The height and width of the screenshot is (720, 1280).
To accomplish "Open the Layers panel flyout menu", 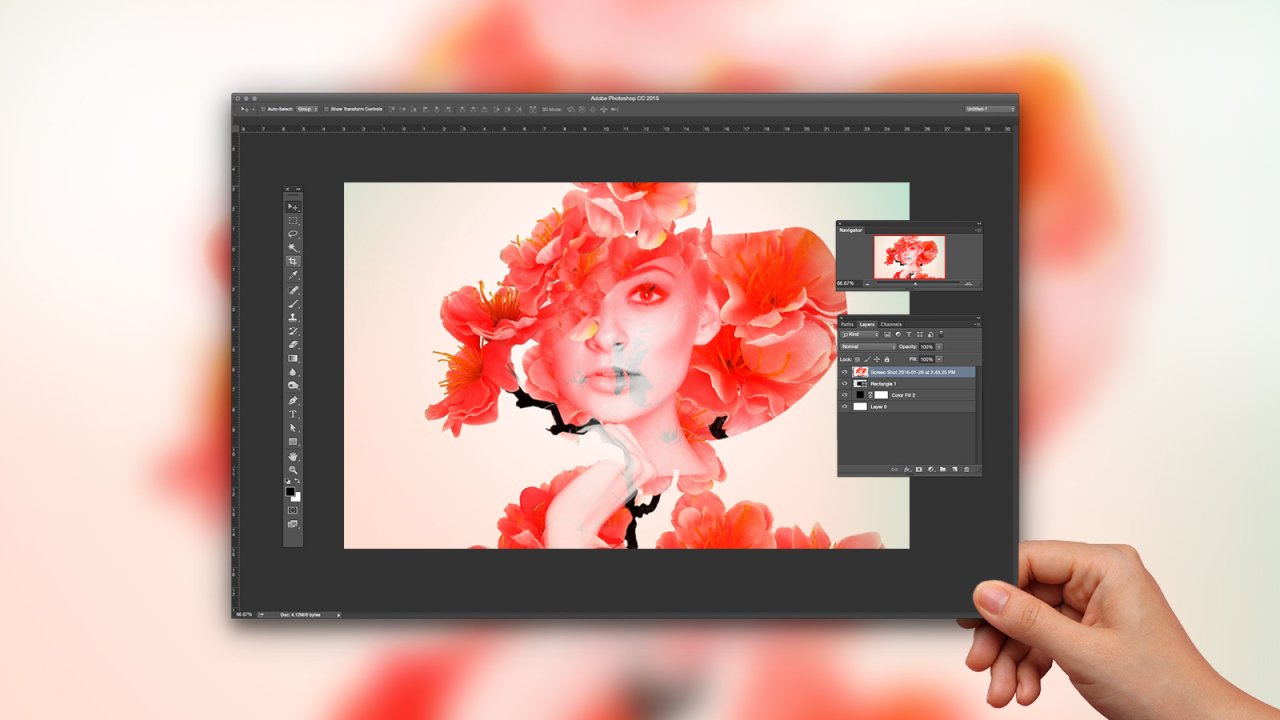I will 978,324.
